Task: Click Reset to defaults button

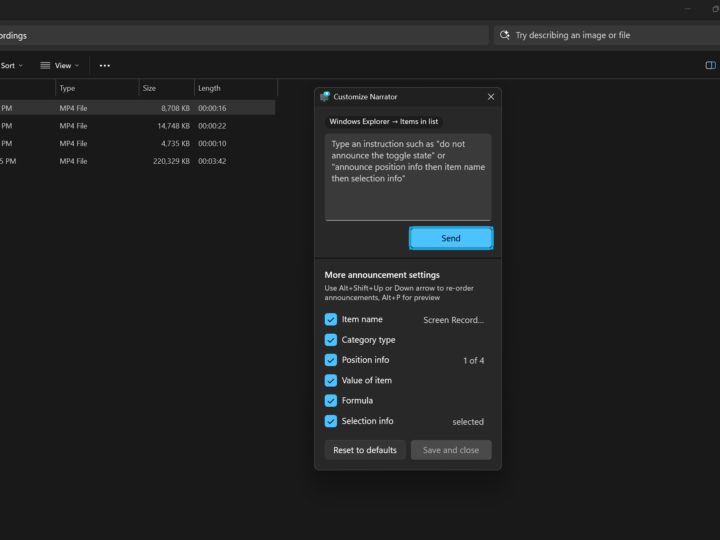Action: [365, 450]
